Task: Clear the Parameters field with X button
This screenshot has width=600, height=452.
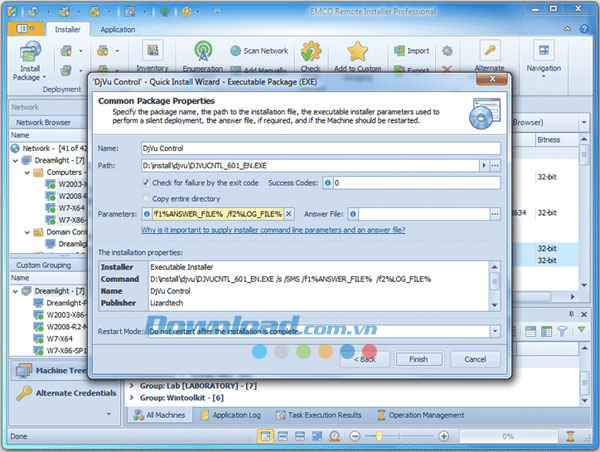Action: (289, 214)
